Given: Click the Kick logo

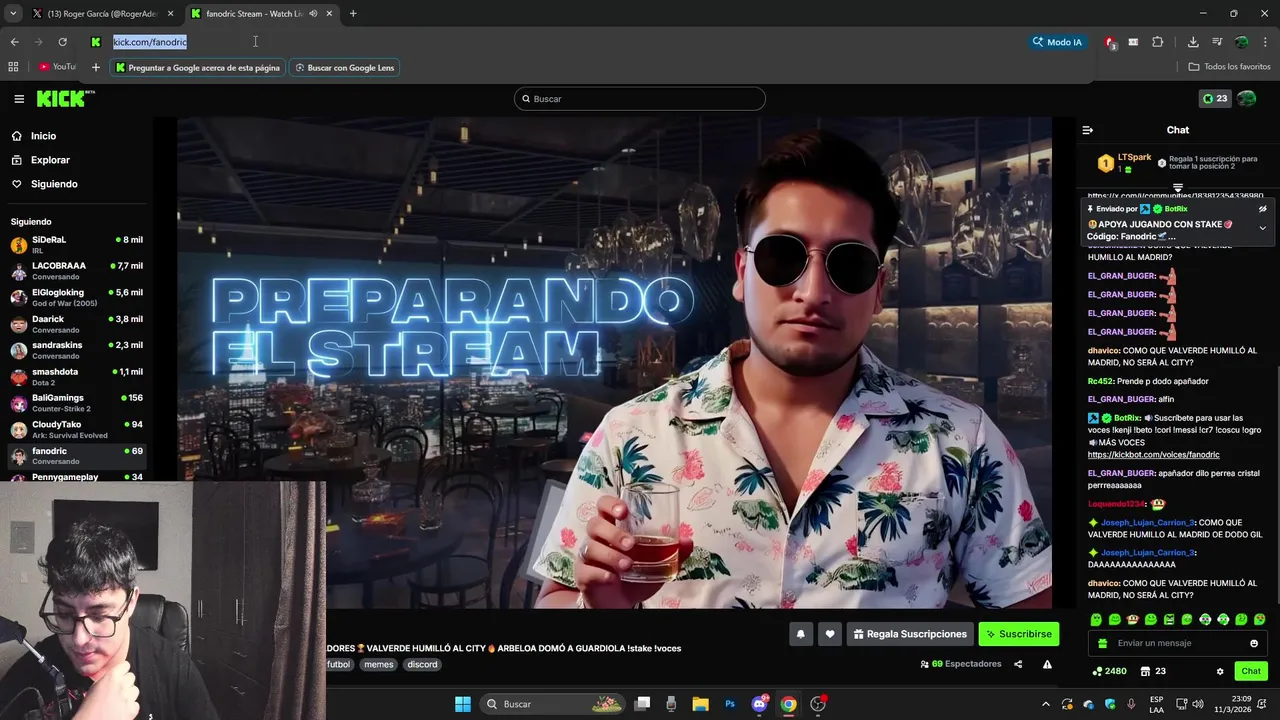Looking at the screenshot, I should tap(64, 98).
